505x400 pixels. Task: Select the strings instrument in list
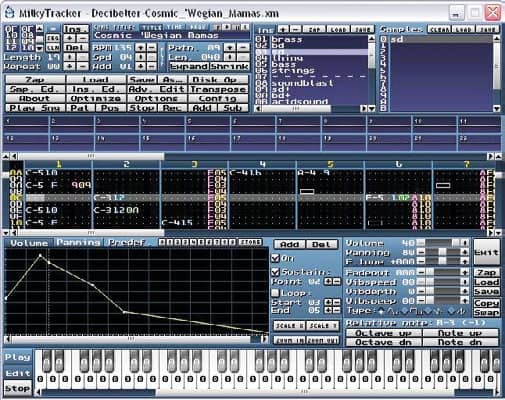pyautogui.click(x=293, y=70)
